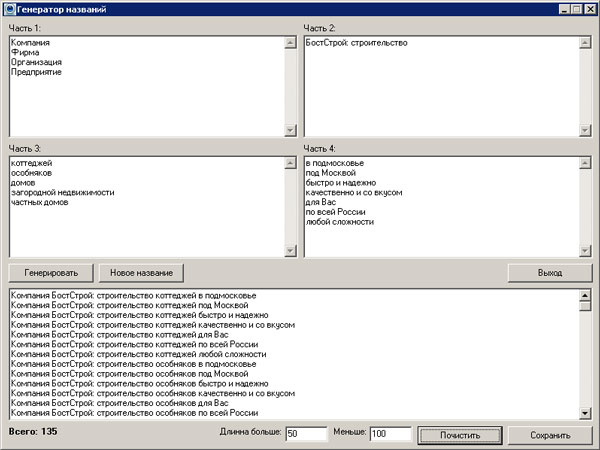Click загородной недвижимости in Часть 3

tap(62, 192)
